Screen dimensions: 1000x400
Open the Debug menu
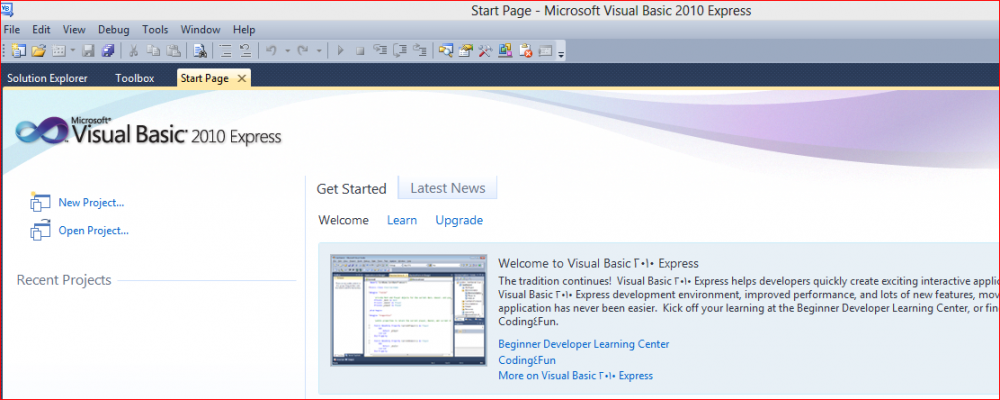113,30
